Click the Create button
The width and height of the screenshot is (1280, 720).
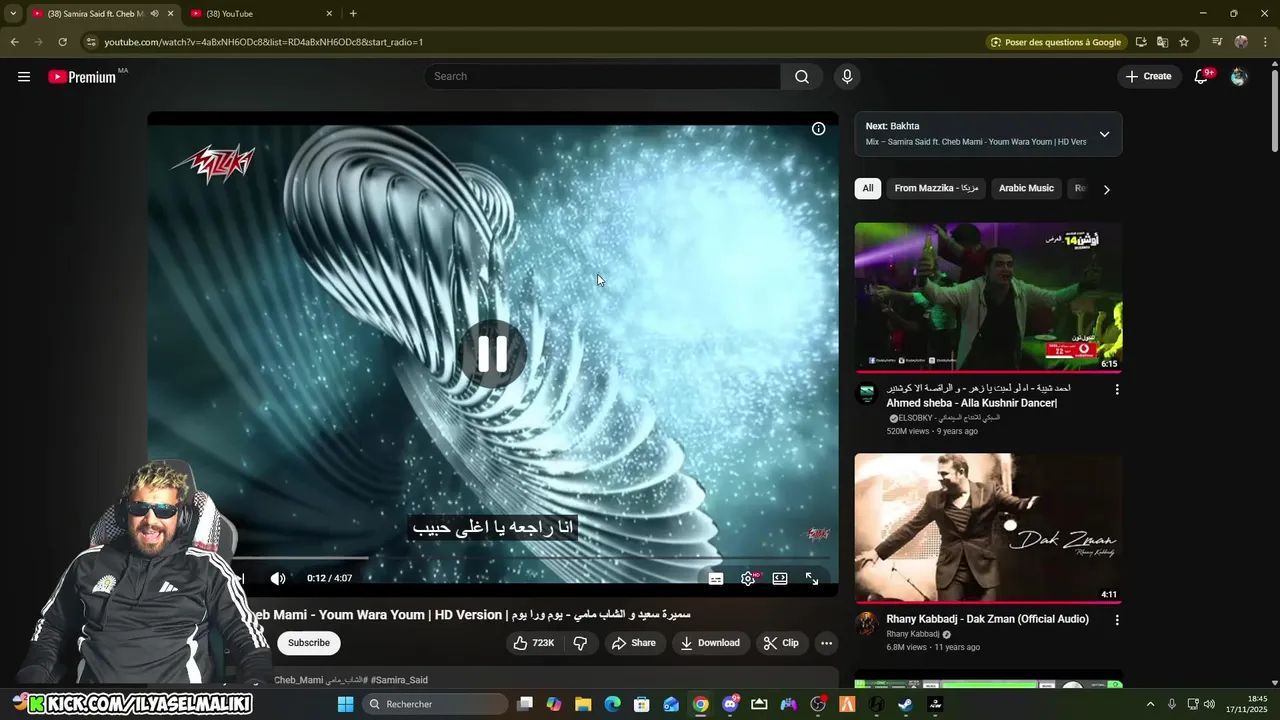[1149, 76]
